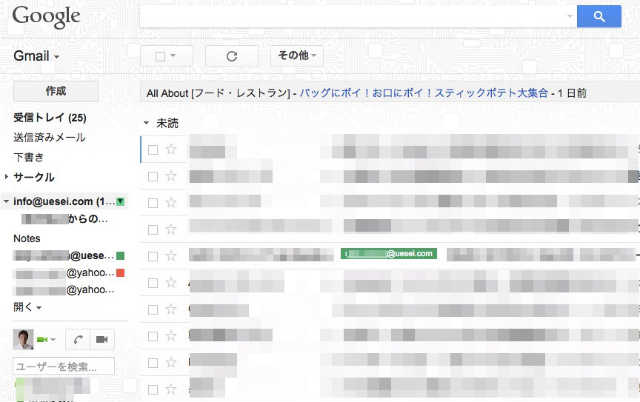Image resolution: width=640 pixels, height=402 pixels.
Task: Open info@uesei.com label color menu arrow
Action: 120,201
